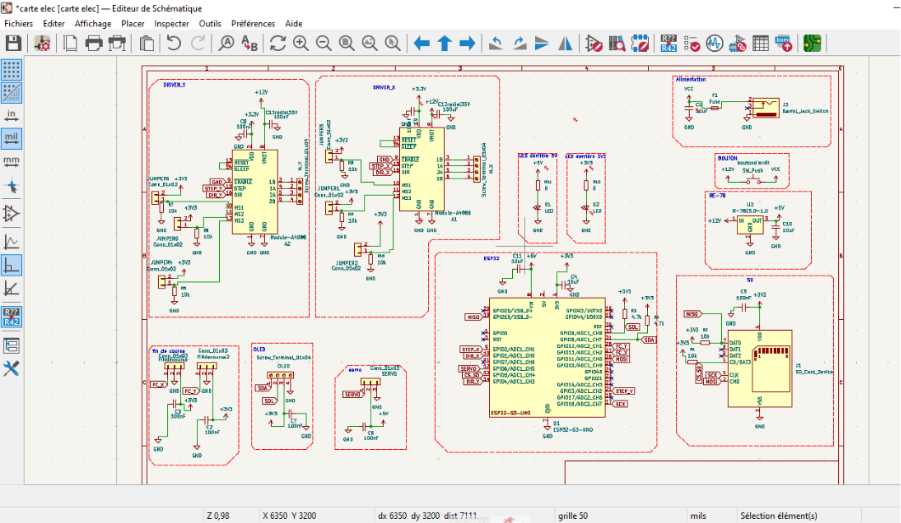Image resolution: width=901 pixels, height=523 pixels.
Task: Run the electrical rules checker
Action: tap(691, 43)
